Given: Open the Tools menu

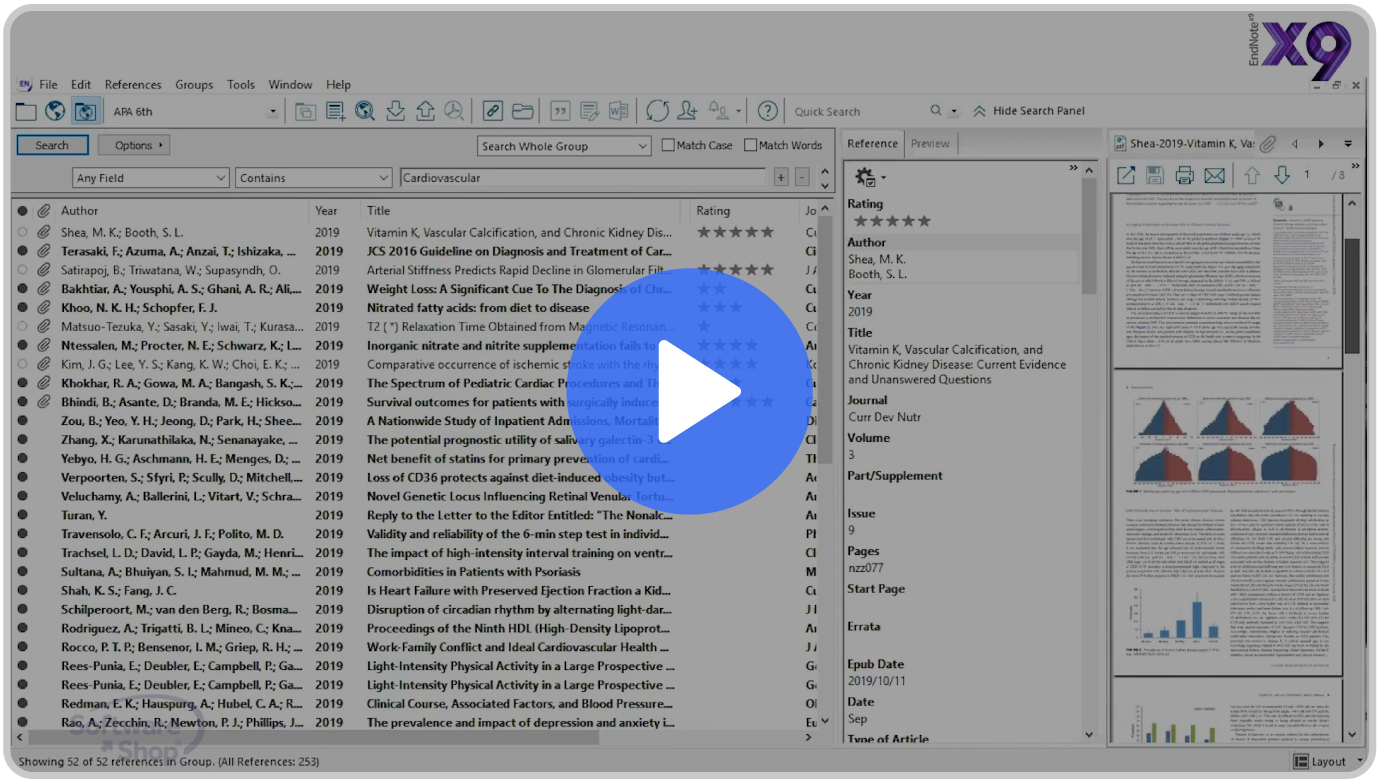Looking at the screenshot, I should (x=241, y=85).
